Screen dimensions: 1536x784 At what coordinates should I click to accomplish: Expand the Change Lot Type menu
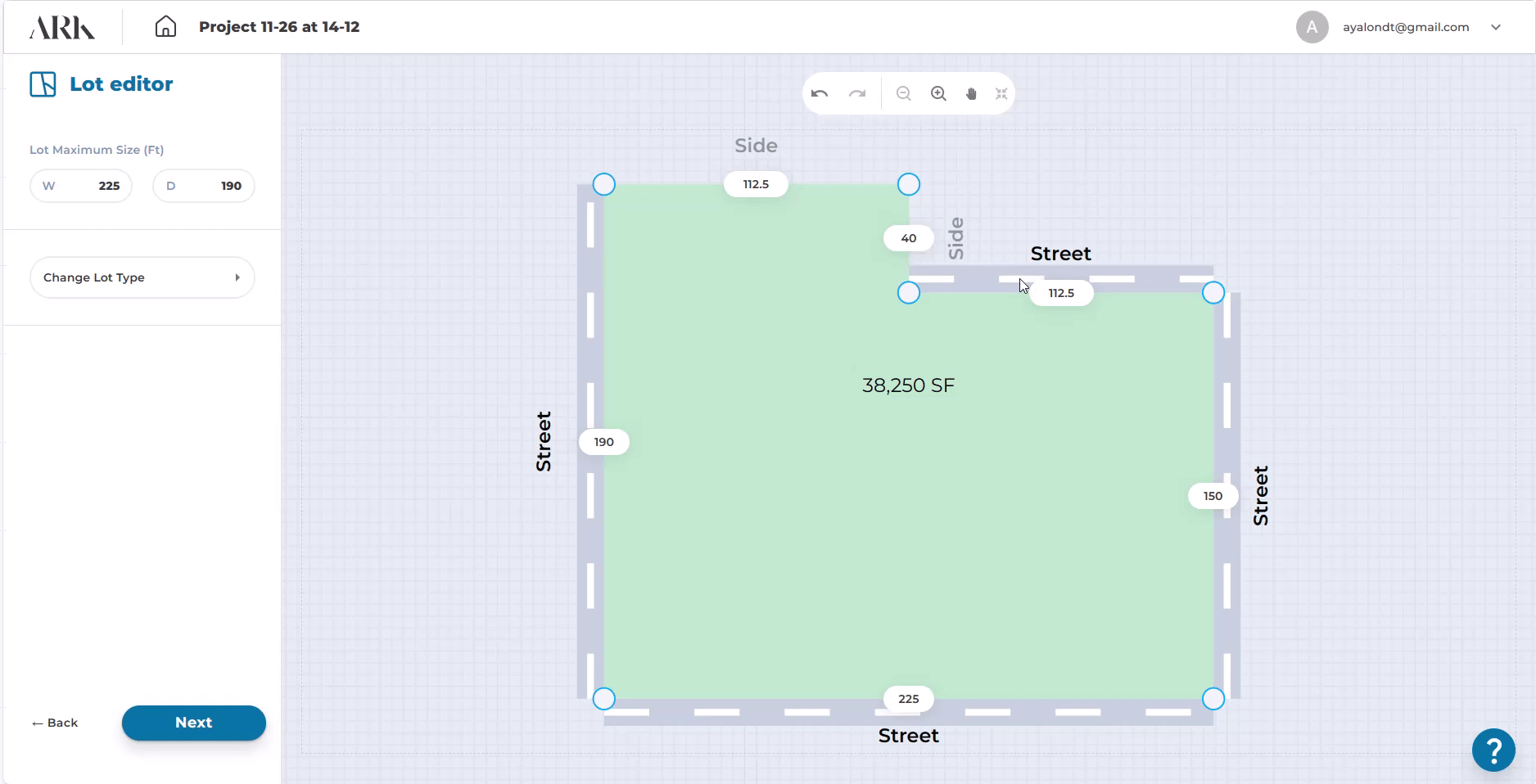(x=142, y=277)
